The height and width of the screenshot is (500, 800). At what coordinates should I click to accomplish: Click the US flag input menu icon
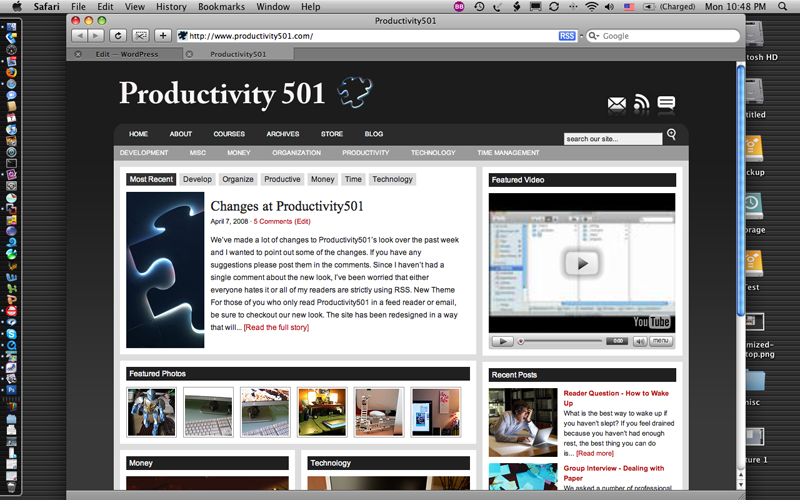[x=629, y=7]
